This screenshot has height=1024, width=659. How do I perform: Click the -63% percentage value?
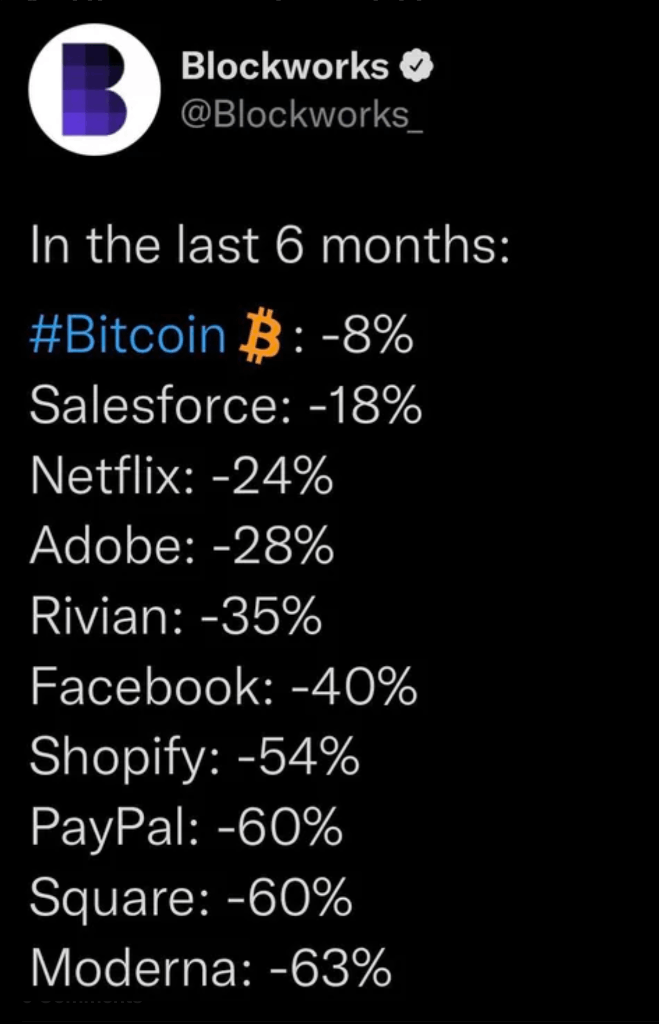coord(330,968)
